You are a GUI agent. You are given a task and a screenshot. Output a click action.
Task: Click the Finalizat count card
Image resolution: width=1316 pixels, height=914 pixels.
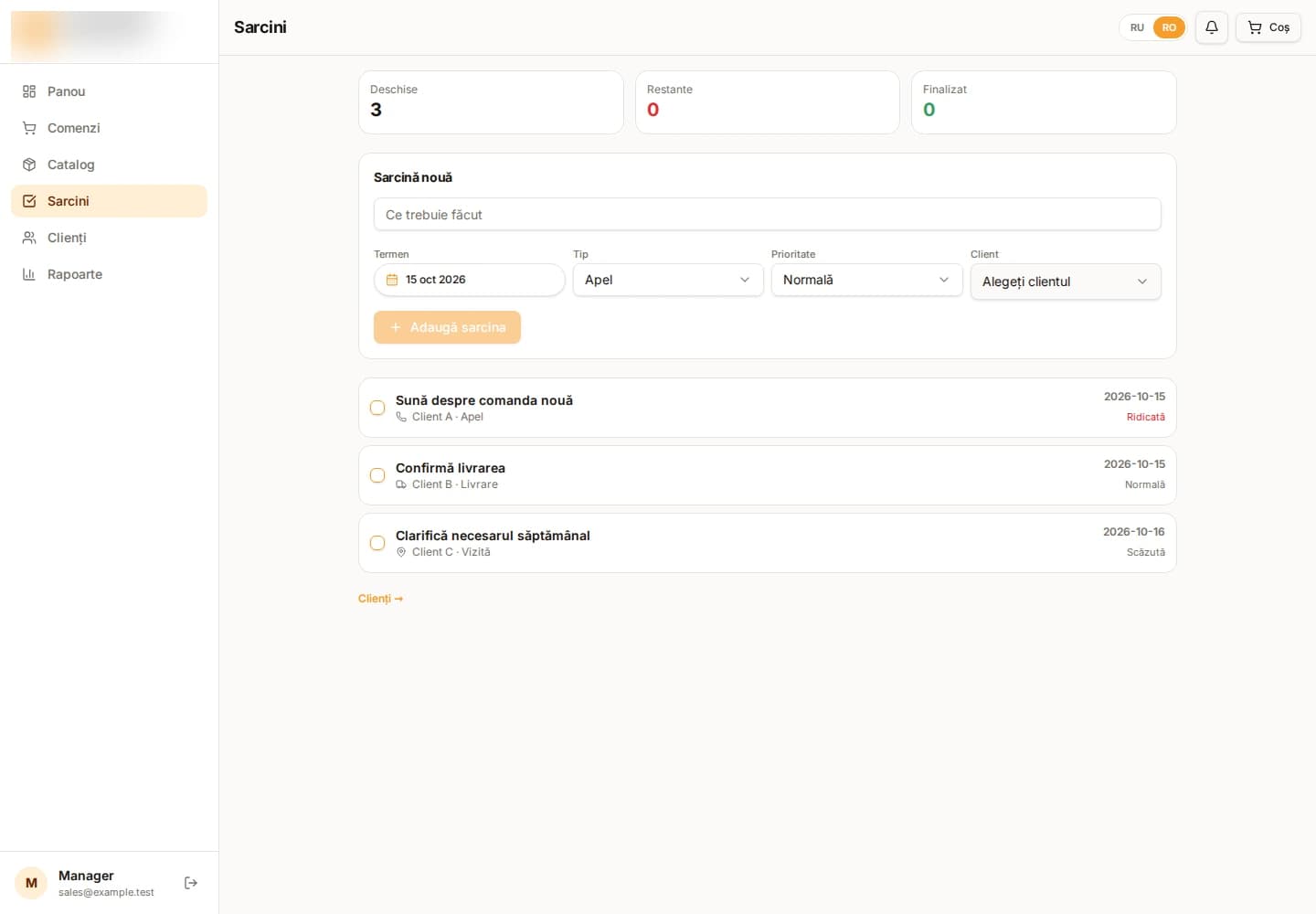pos(1044,102)
